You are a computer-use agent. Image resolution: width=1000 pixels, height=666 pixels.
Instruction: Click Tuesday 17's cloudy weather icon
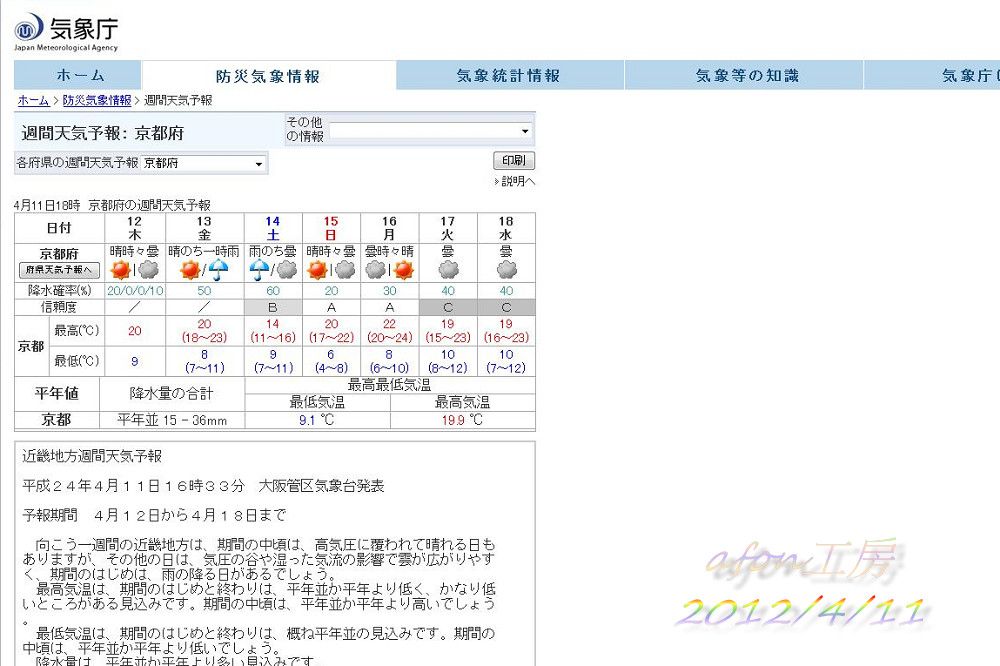click(x=448, y=270)
